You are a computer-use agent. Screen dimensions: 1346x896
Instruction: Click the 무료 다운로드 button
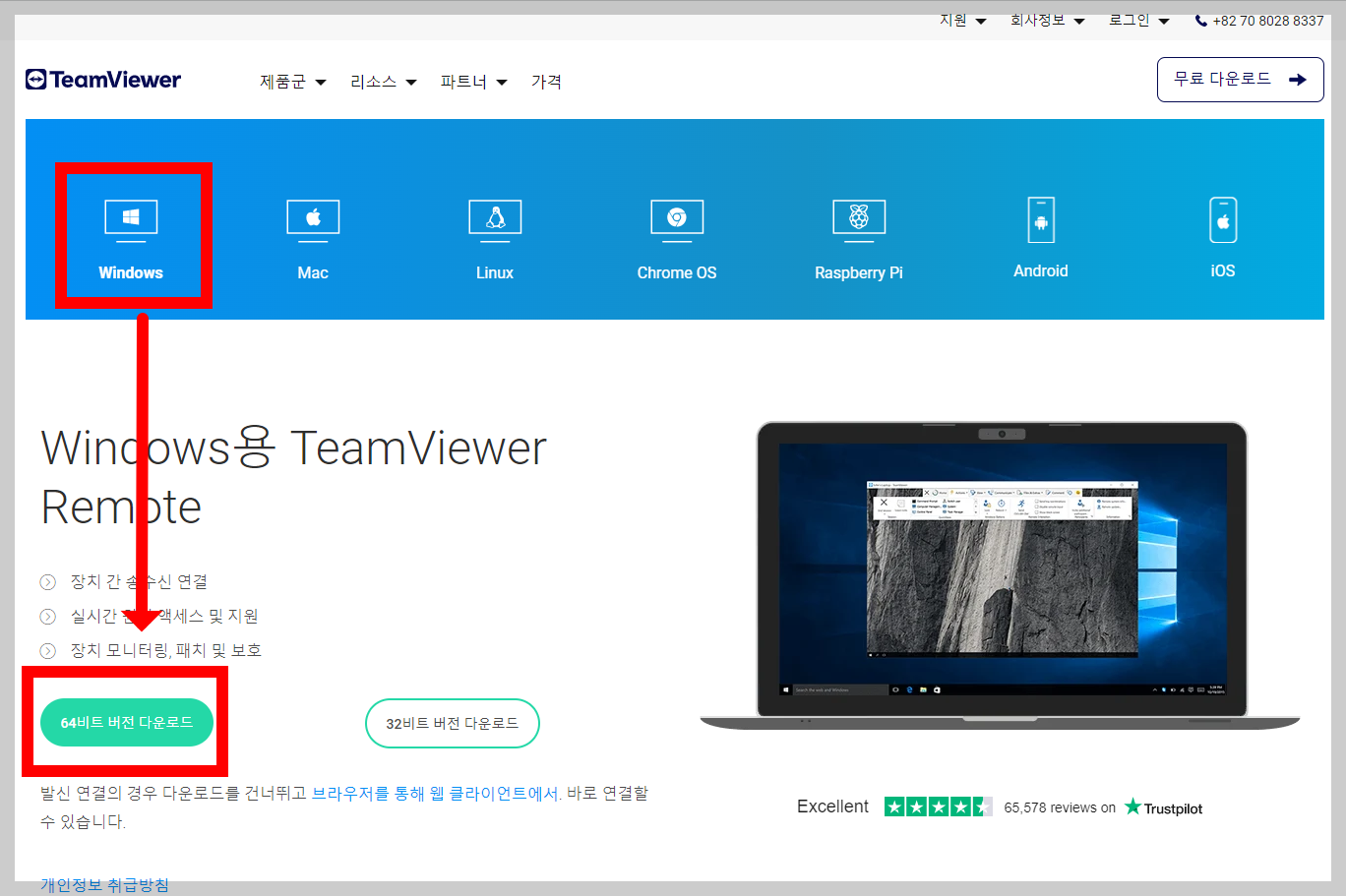pos(1240,79)
